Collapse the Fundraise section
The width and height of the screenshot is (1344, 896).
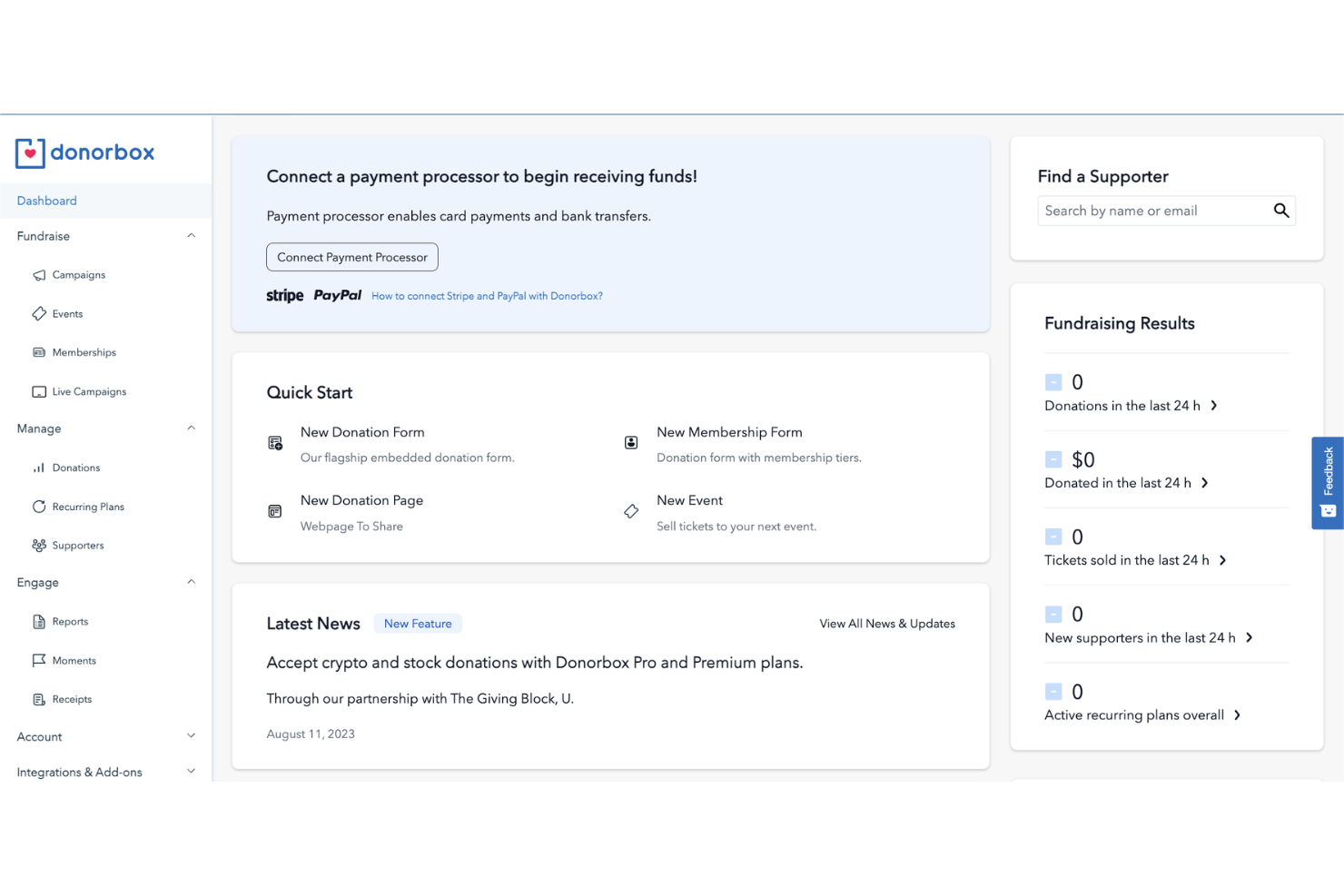click(191, 235)
